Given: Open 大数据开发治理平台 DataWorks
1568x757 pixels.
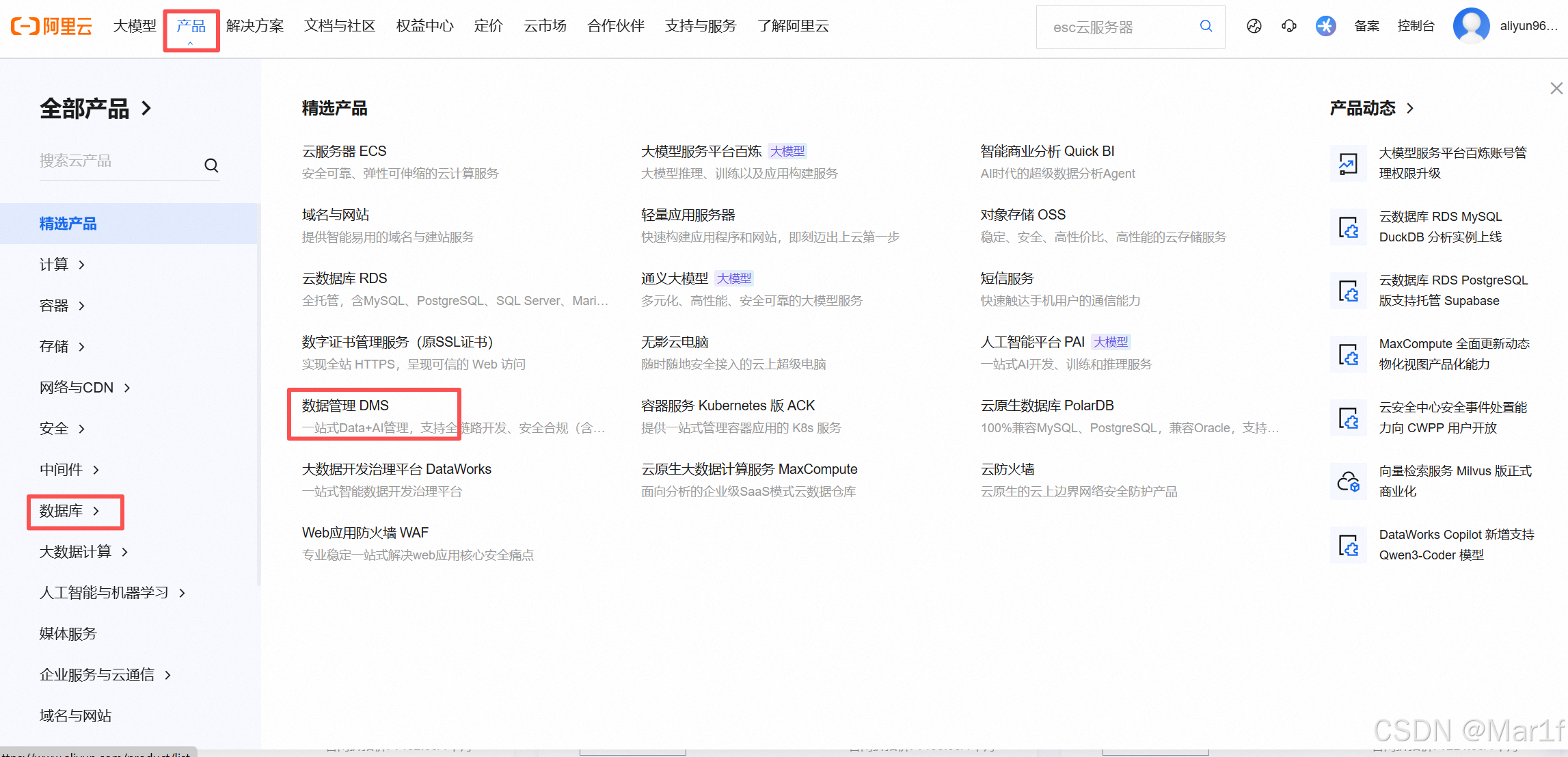Looking at the screenshot, I should pos(396,469).
